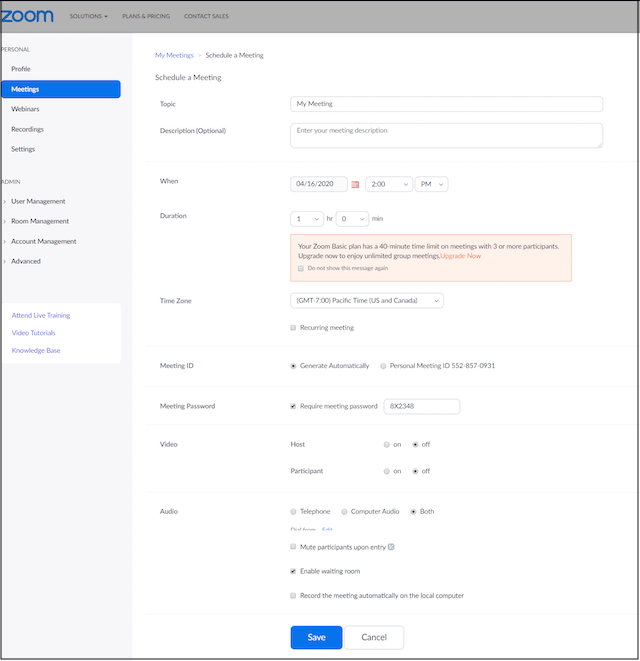The height and width of the screenshot is (661, 640).
Task: Click the info icon beside Mute participants
Action: (x=391, y=547)
